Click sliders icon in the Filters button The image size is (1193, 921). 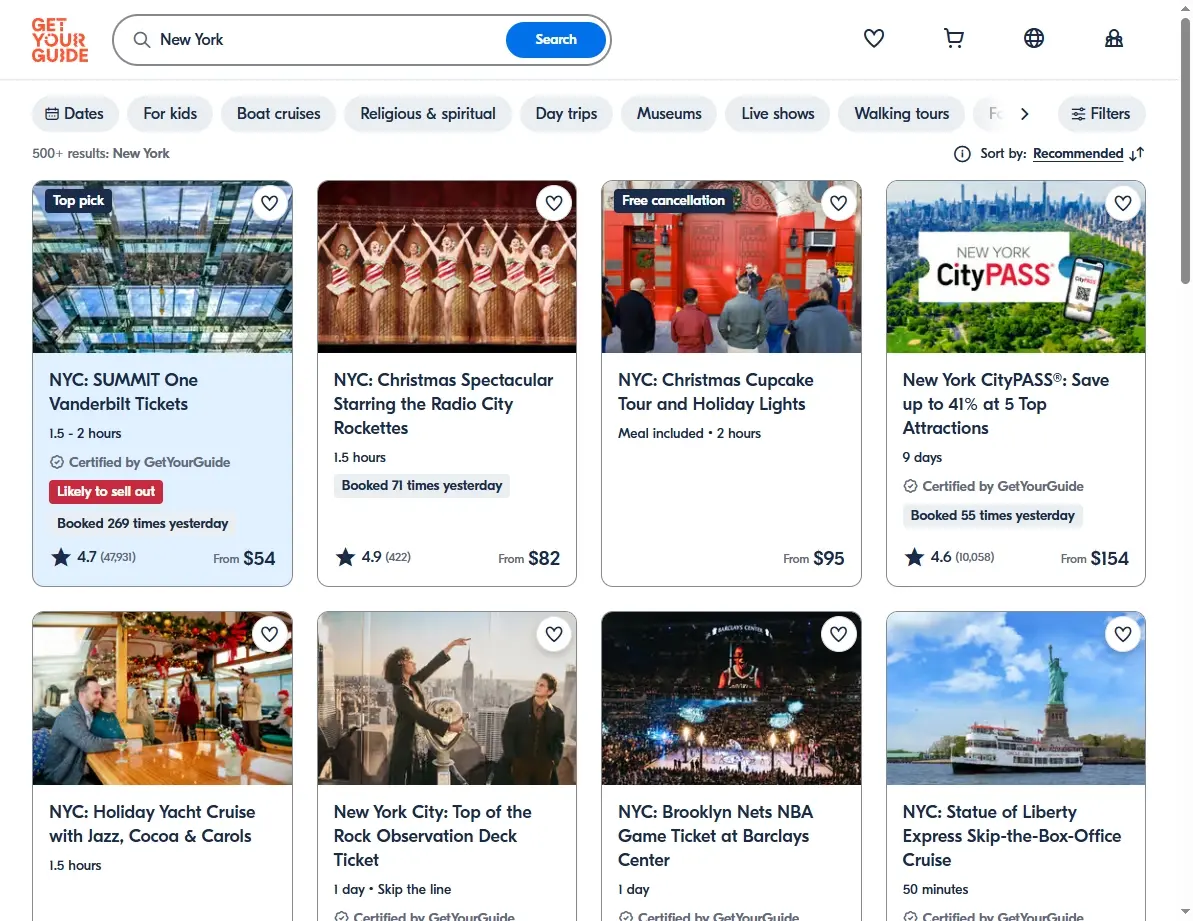[1078, 114]
